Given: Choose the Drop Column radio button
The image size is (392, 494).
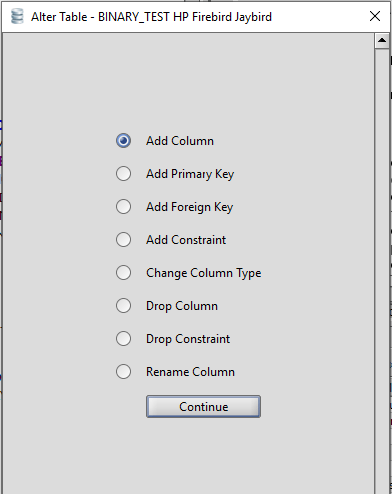Looking at the screenshot, I should pyautogui.click(x=123, y=306).
